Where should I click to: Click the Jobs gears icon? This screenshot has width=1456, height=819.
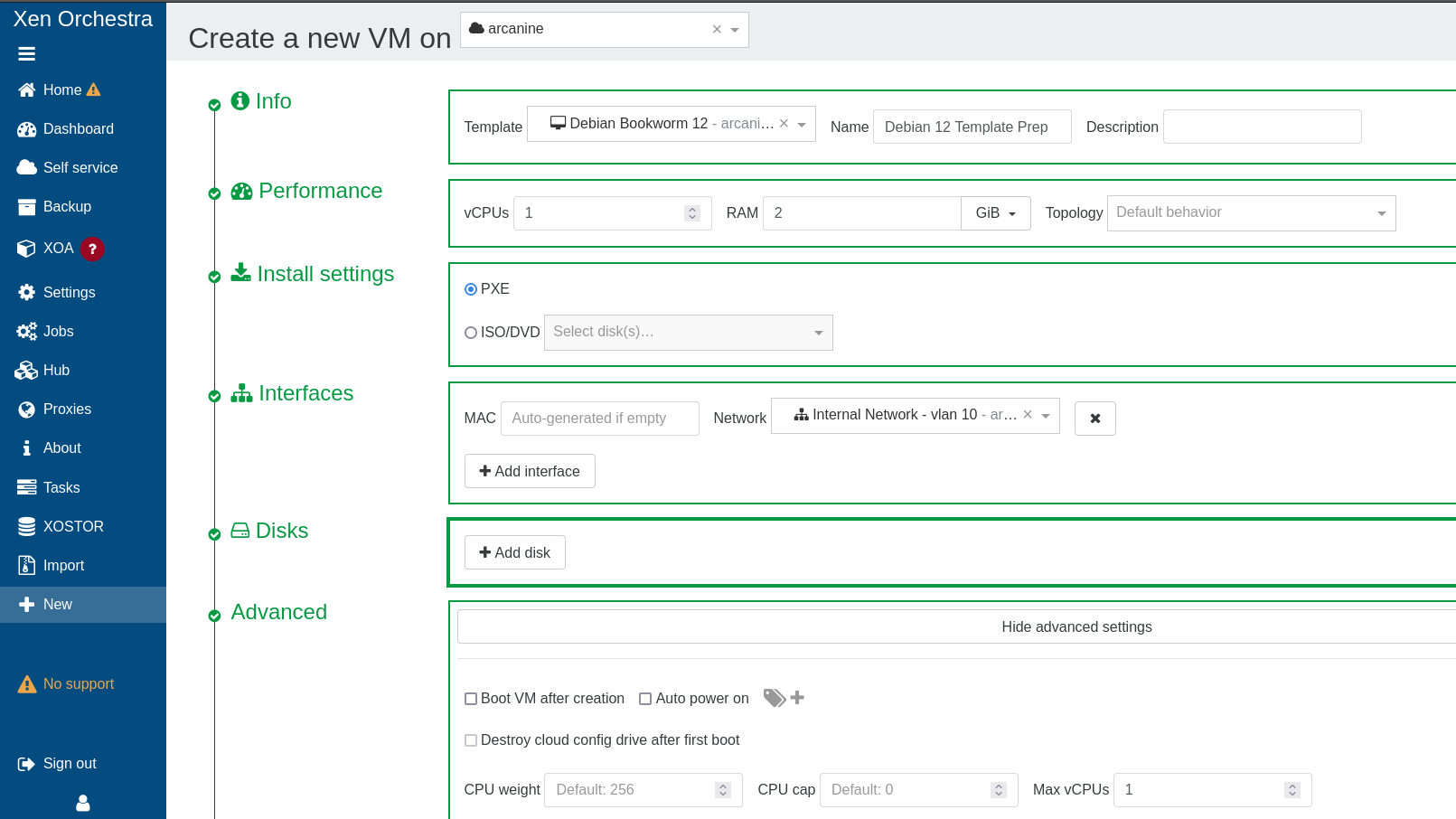pos(27,331)
